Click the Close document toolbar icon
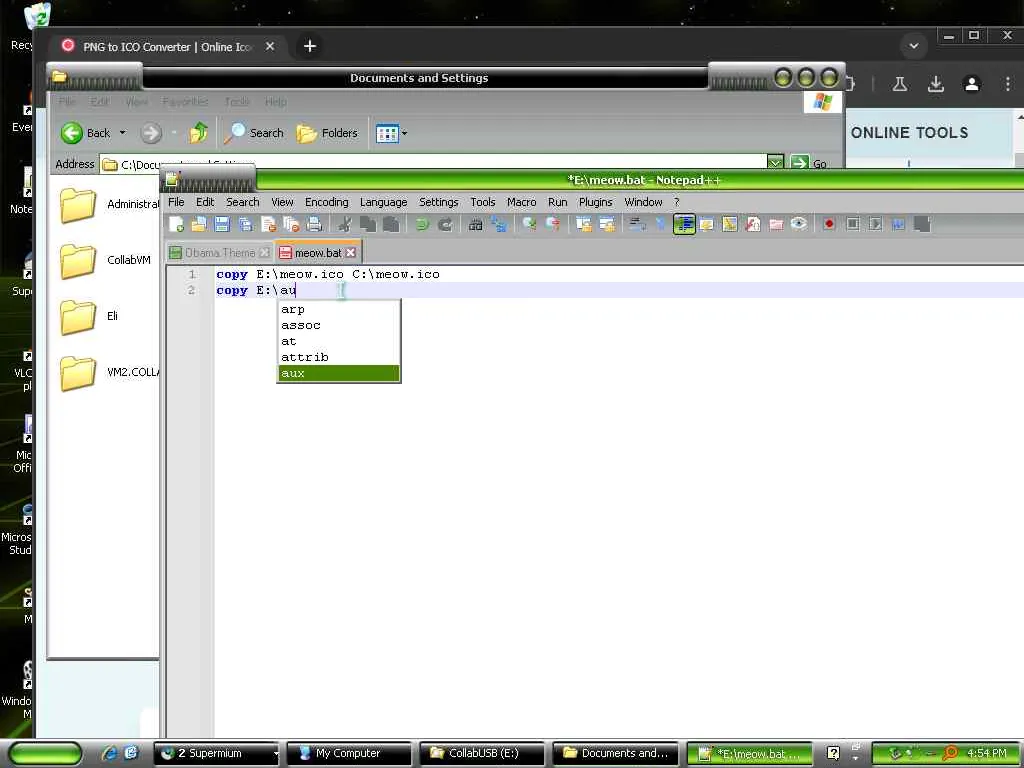The image size is (1024, 768). tap(268, 225)
